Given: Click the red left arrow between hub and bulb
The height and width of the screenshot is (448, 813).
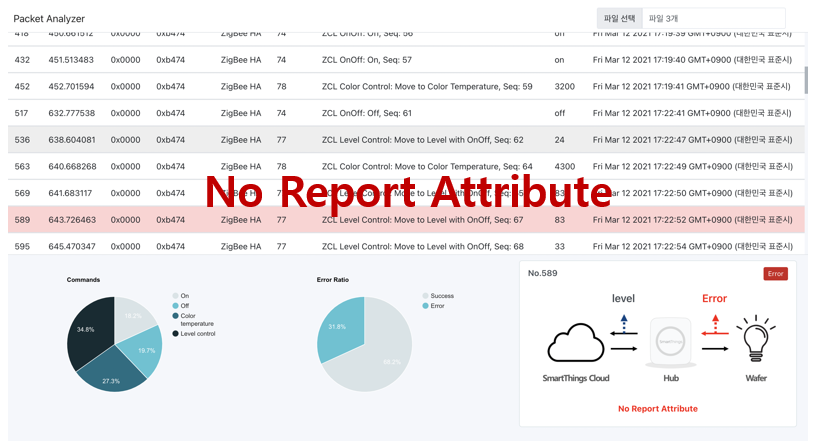Looking at the screenshot, I should 715,333.
